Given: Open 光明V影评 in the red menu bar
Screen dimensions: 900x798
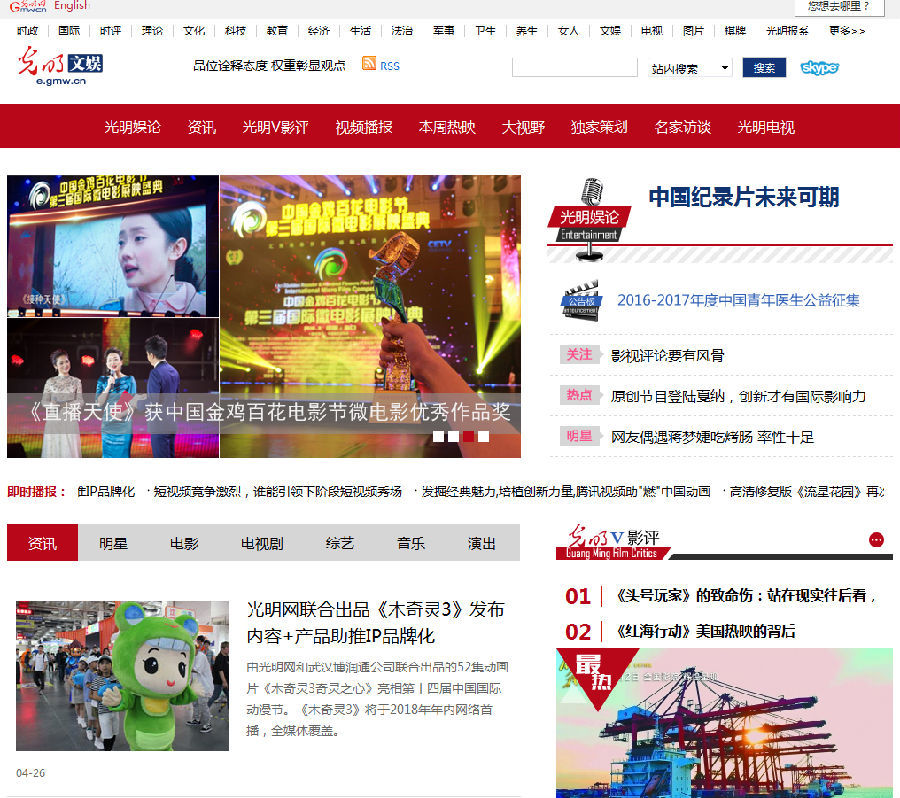Looking at the screenshot, I should pyautogui.click(x=276, y=127).
